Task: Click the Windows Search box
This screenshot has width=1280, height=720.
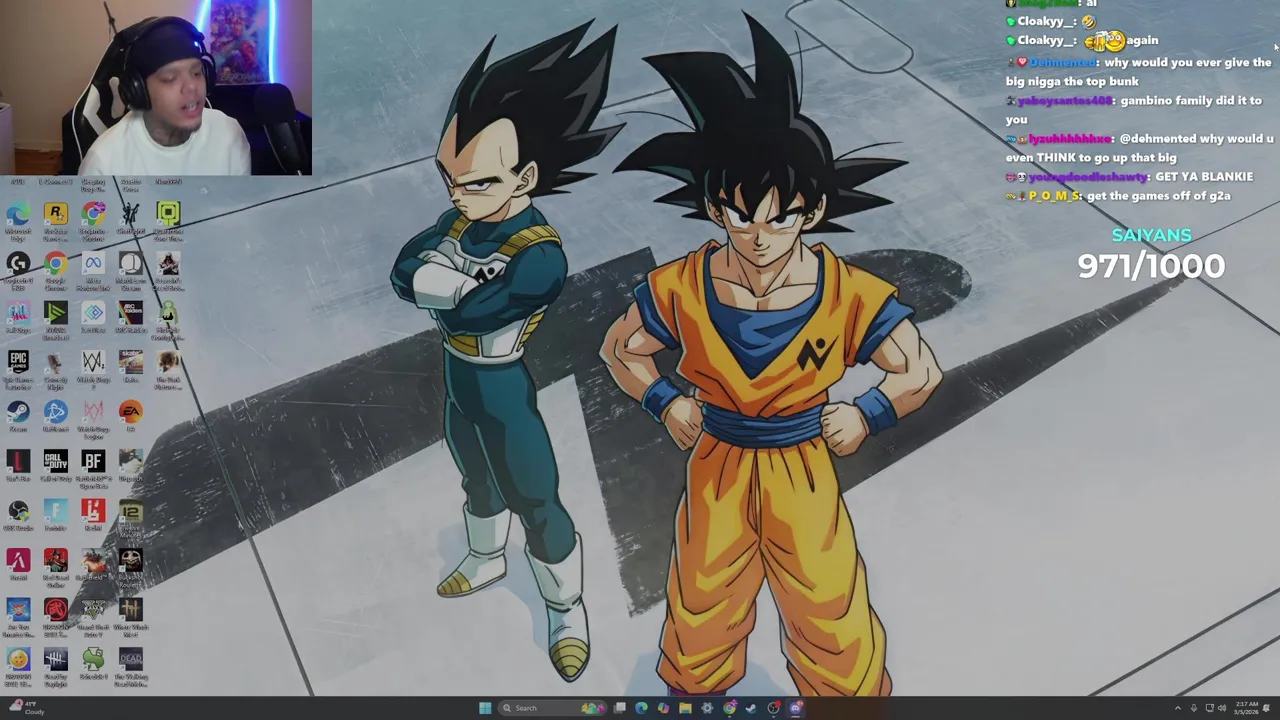Action: click(552, 708)
